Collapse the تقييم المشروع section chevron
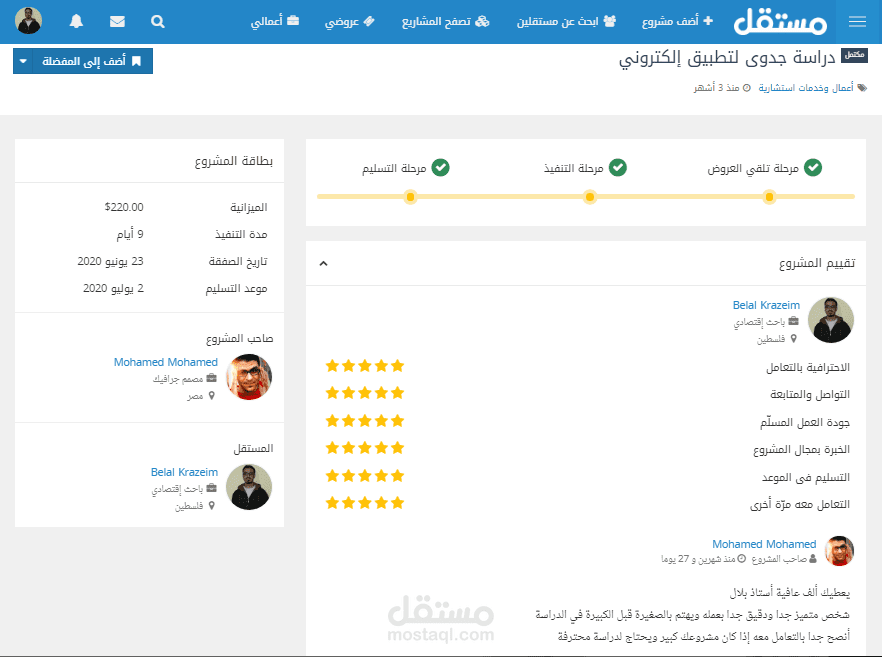This screenshot has width=882, height=657. click(x=323, y=263)
